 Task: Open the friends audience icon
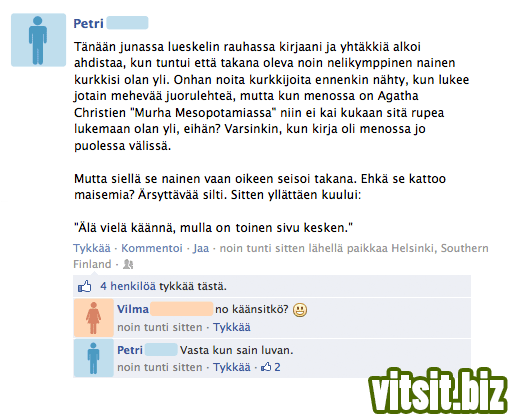pos(128,264)
